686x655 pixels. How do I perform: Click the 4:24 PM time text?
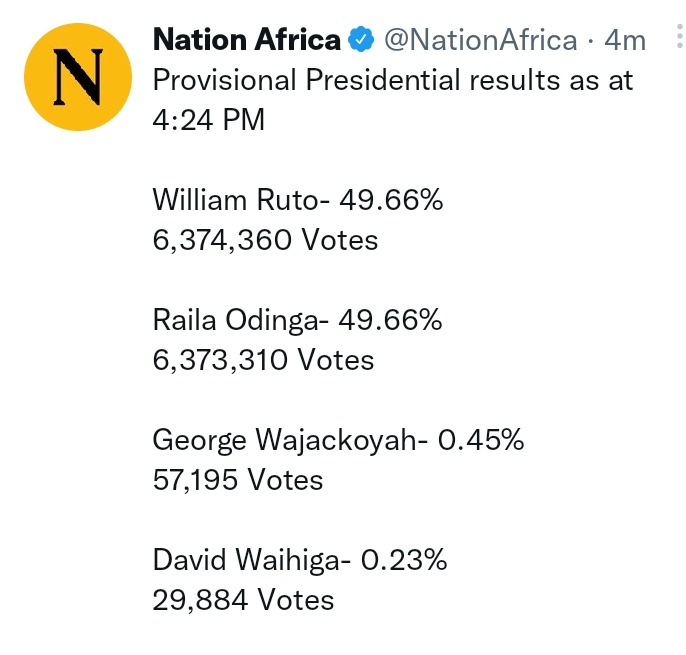(x=209, y=119)
